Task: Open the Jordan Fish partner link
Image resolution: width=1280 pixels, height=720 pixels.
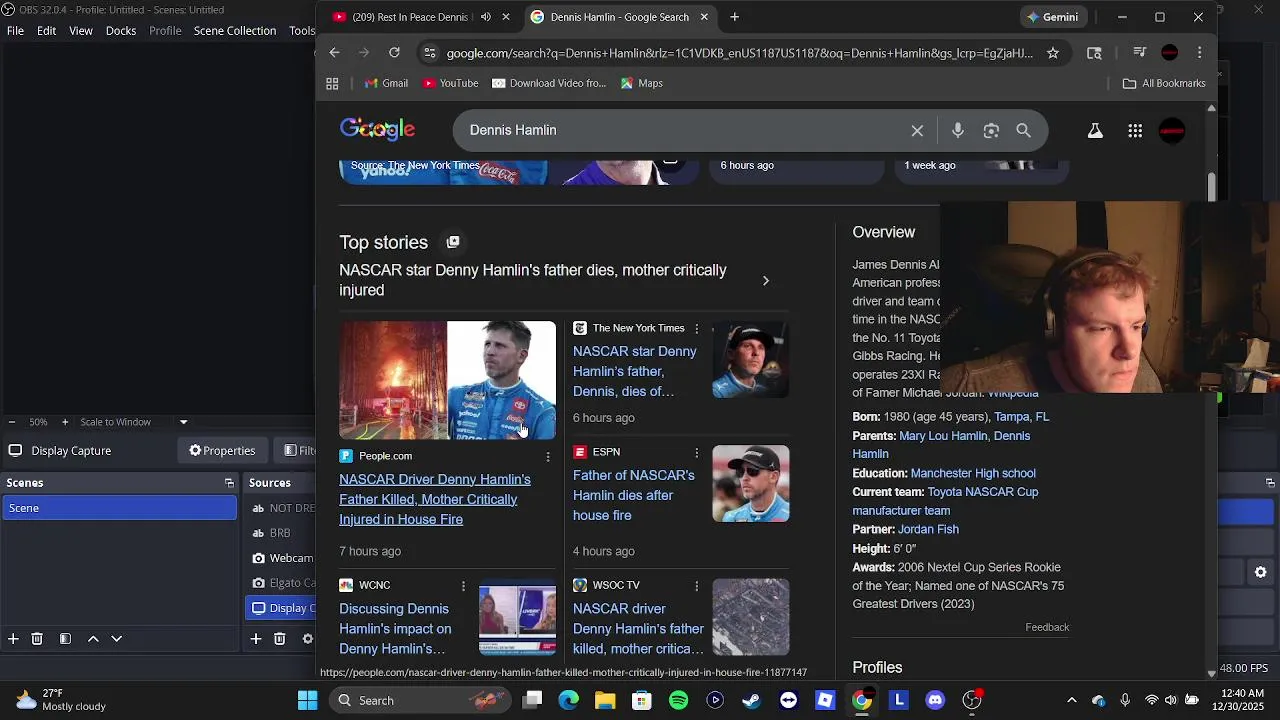Action: click(x=928, y=529)
